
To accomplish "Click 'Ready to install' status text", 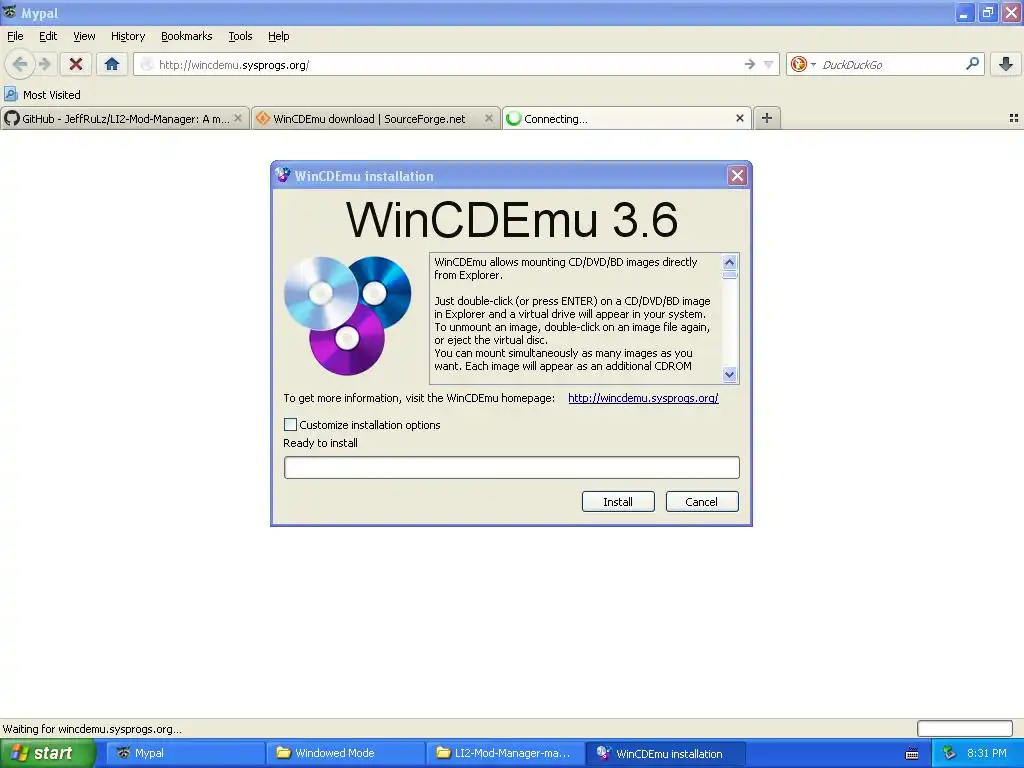I will click(x=320, y=443).
